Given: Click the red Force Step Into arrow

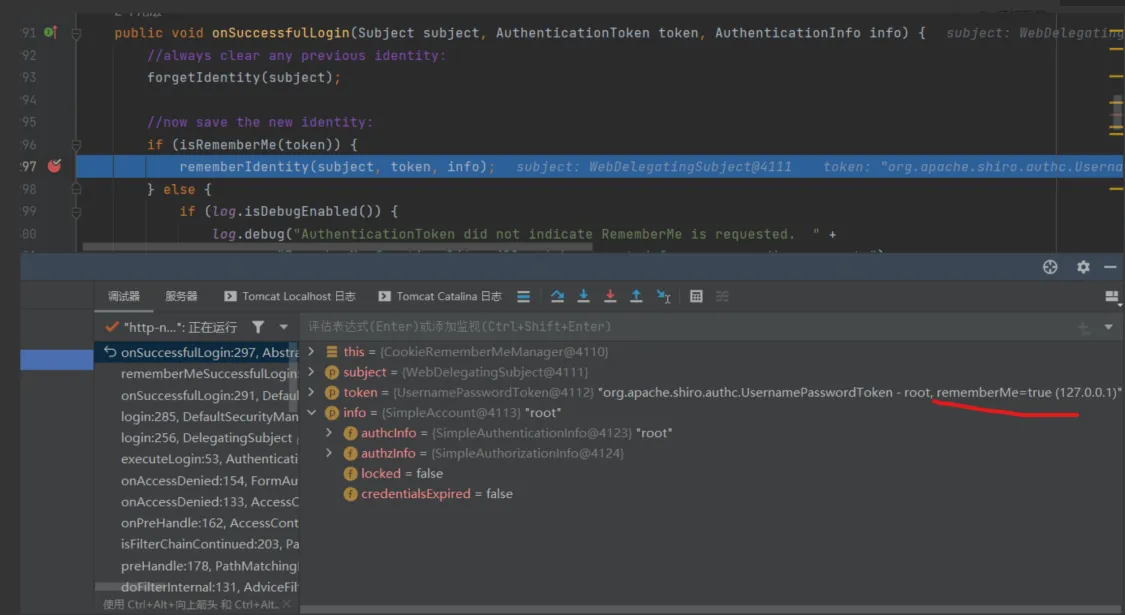Looking at the screenshot, I should (x=610, y=296).
